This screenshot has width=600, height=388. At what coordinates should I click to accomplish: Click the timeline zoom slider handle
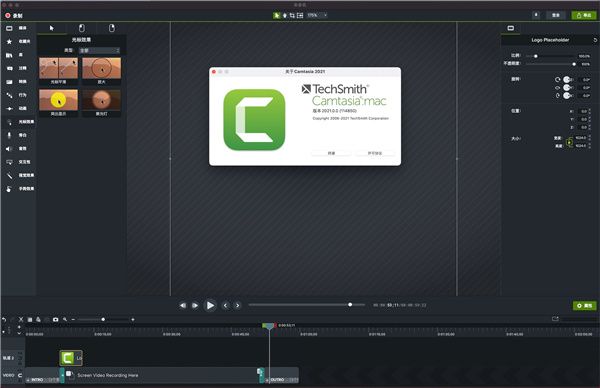103,320
